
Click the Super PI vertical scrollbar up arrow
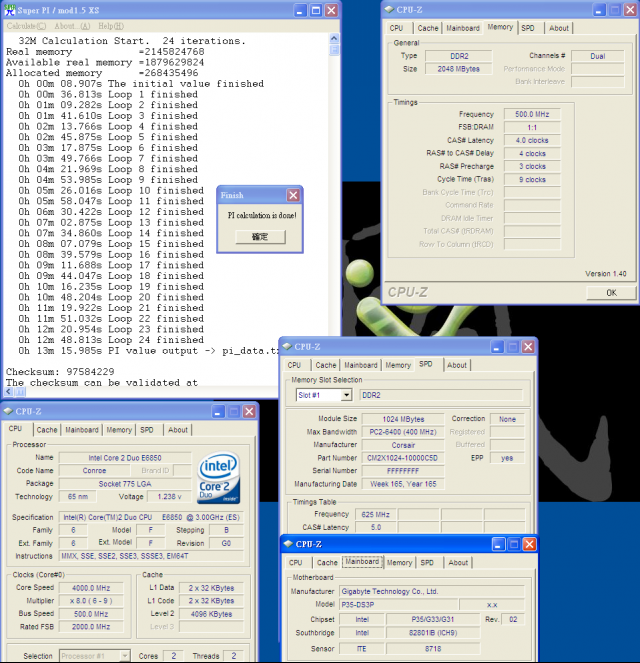coord(334,38)
